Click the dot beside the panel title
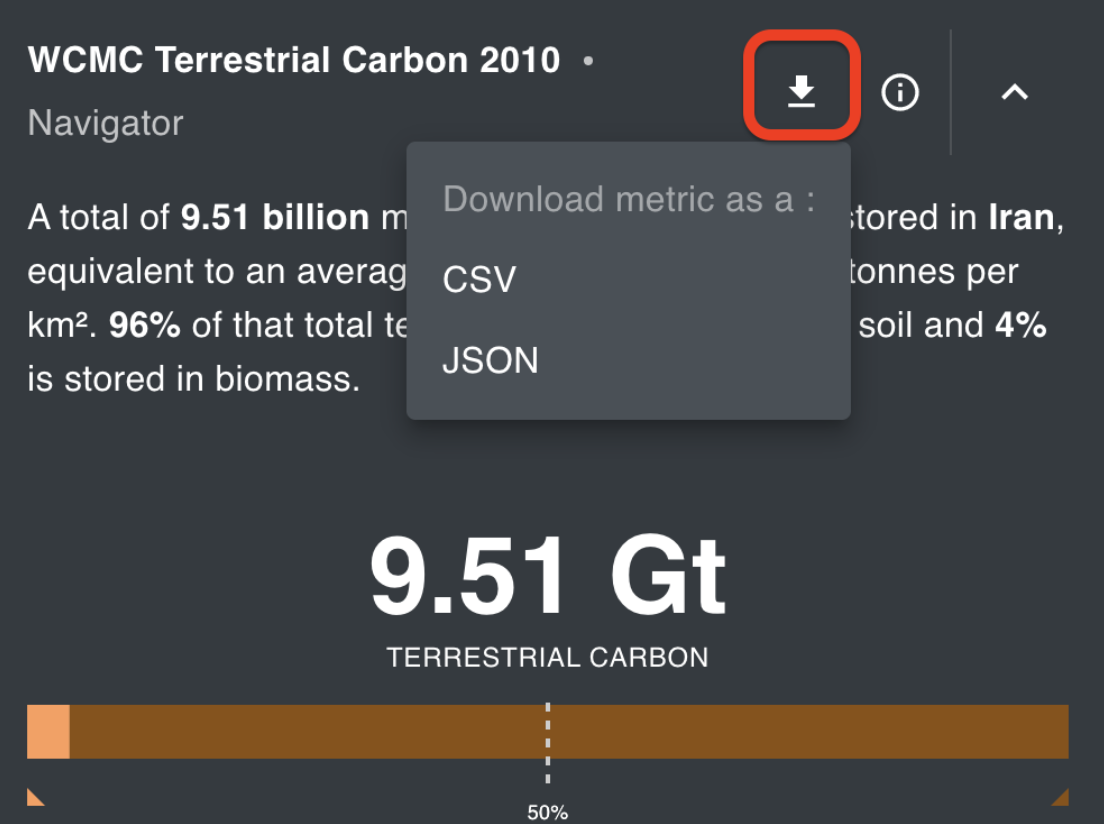 [588, 61]
